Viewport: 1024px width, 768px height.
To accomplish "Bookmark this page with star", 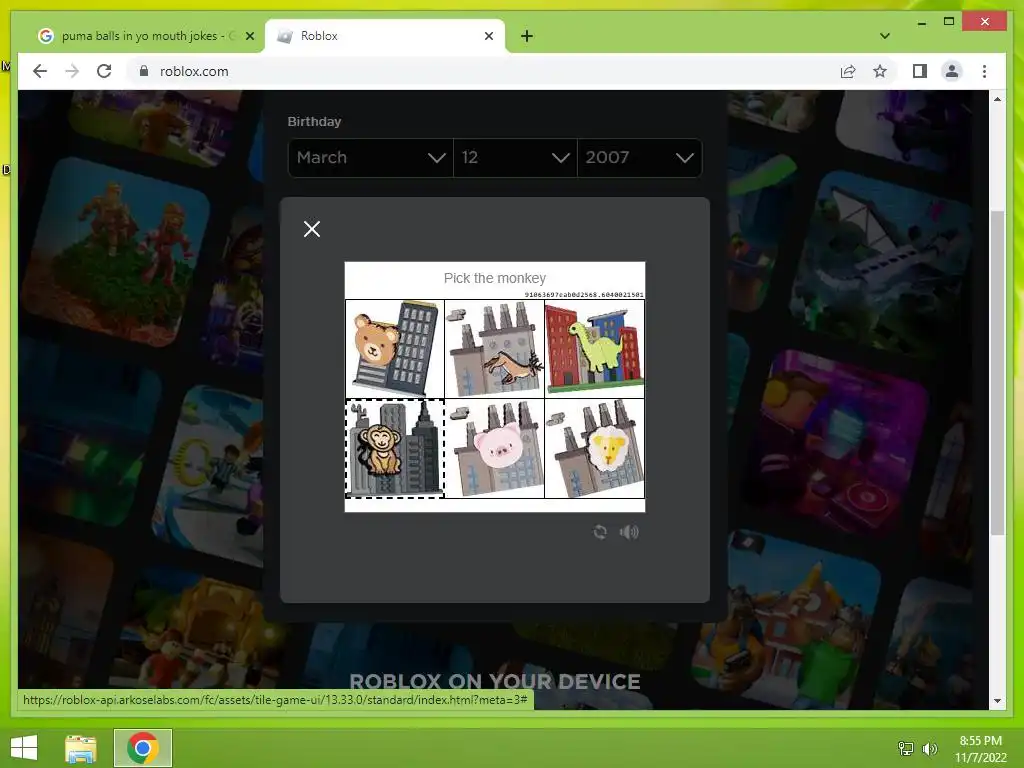I will (880, 71).
